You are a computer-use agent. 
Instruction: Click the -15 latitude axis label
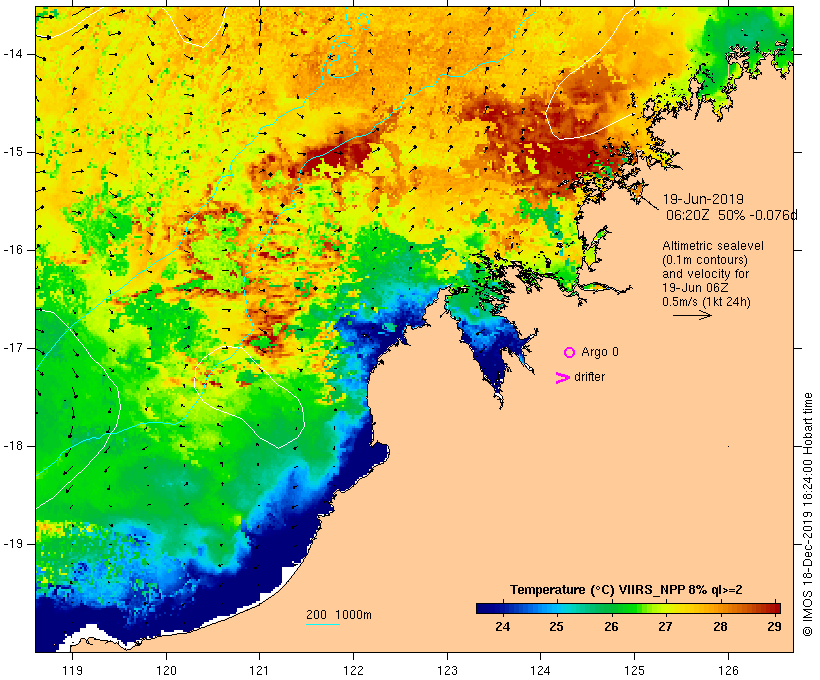[x=13, y=152]
